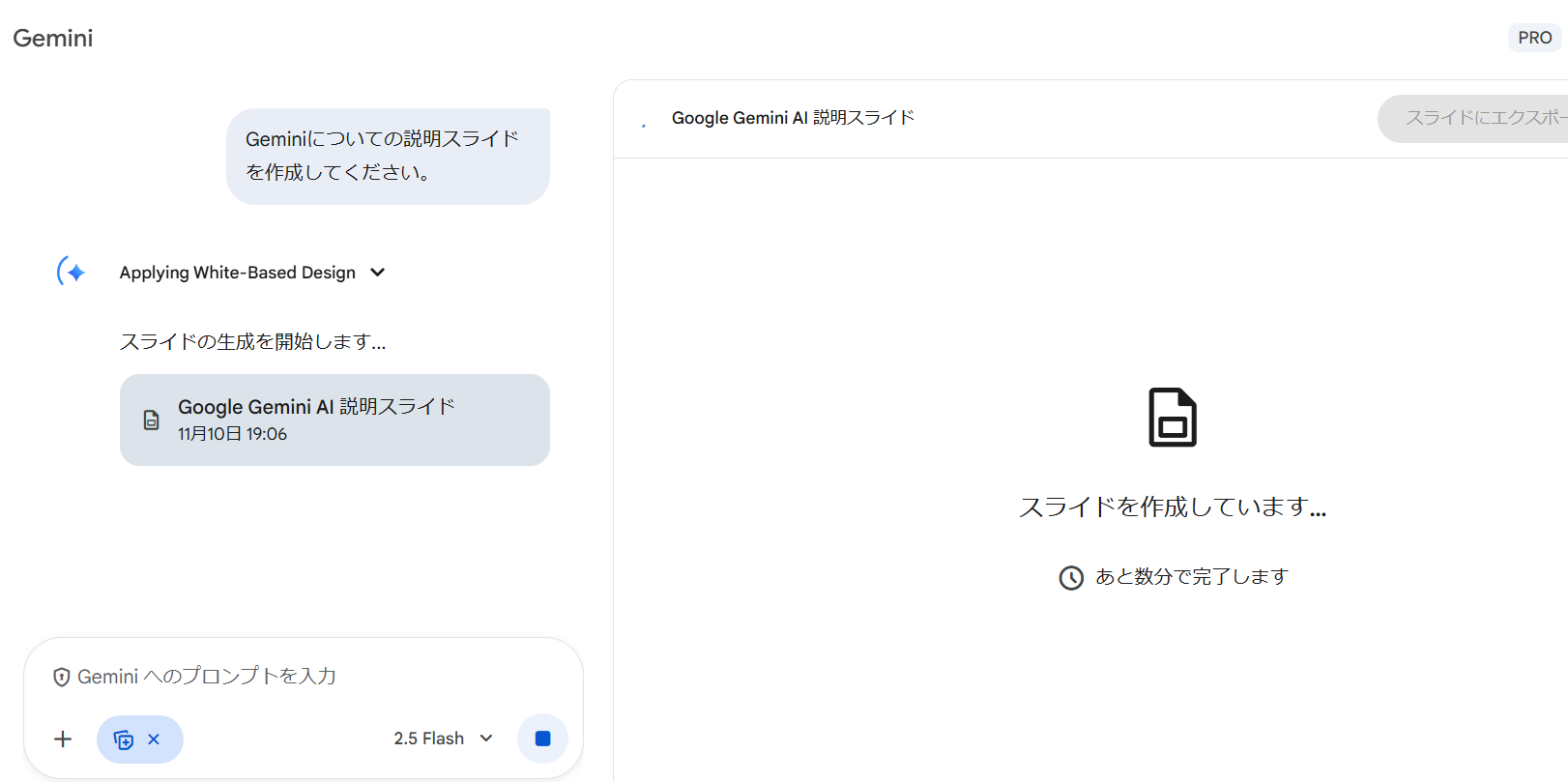Click the user message about Gemini説明スライド
Image resolution: width=1568 pixels, height=782 pixels.
click(388, 156)
